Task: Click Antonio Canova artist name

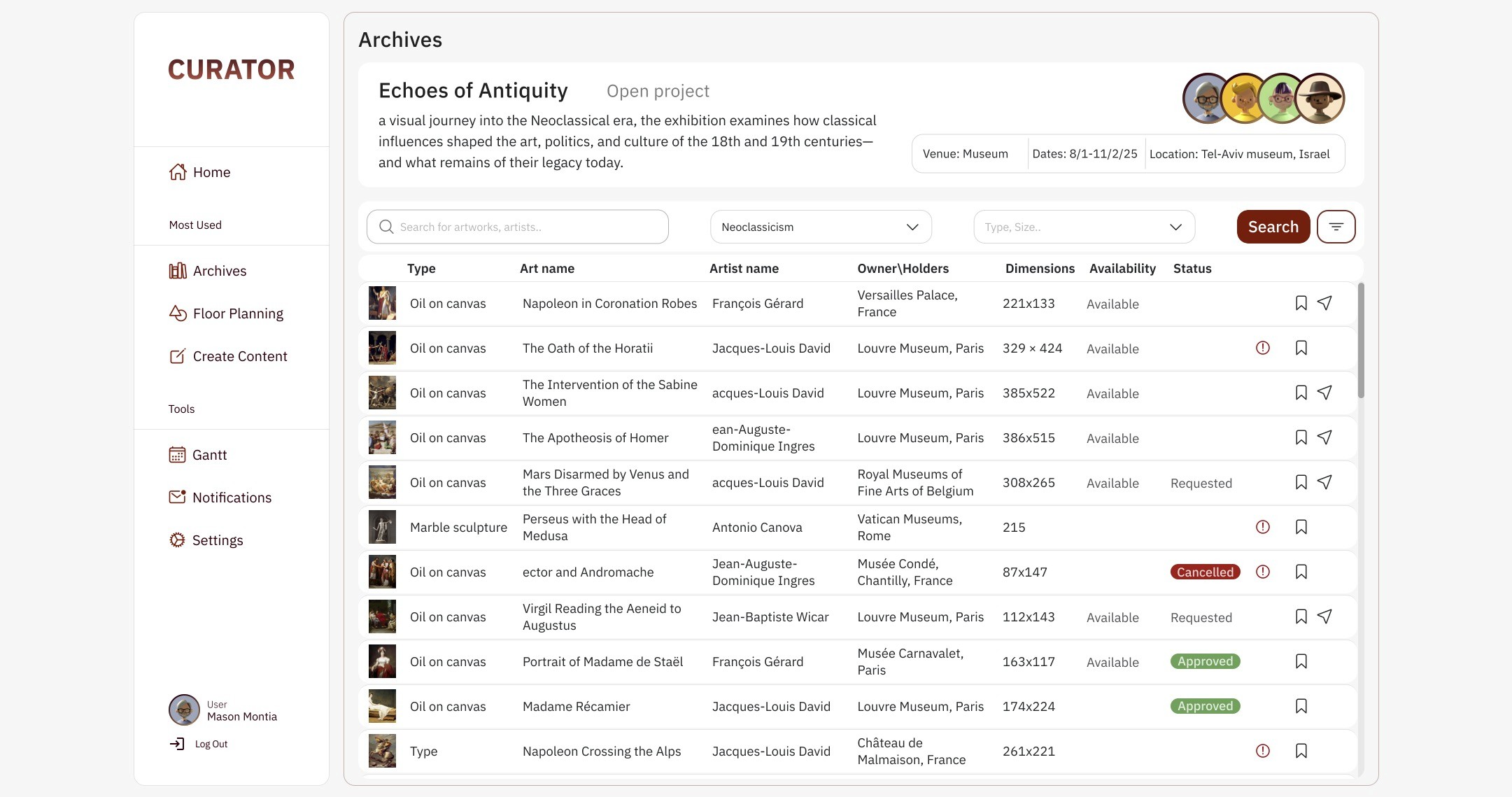Action: (757, 527)
